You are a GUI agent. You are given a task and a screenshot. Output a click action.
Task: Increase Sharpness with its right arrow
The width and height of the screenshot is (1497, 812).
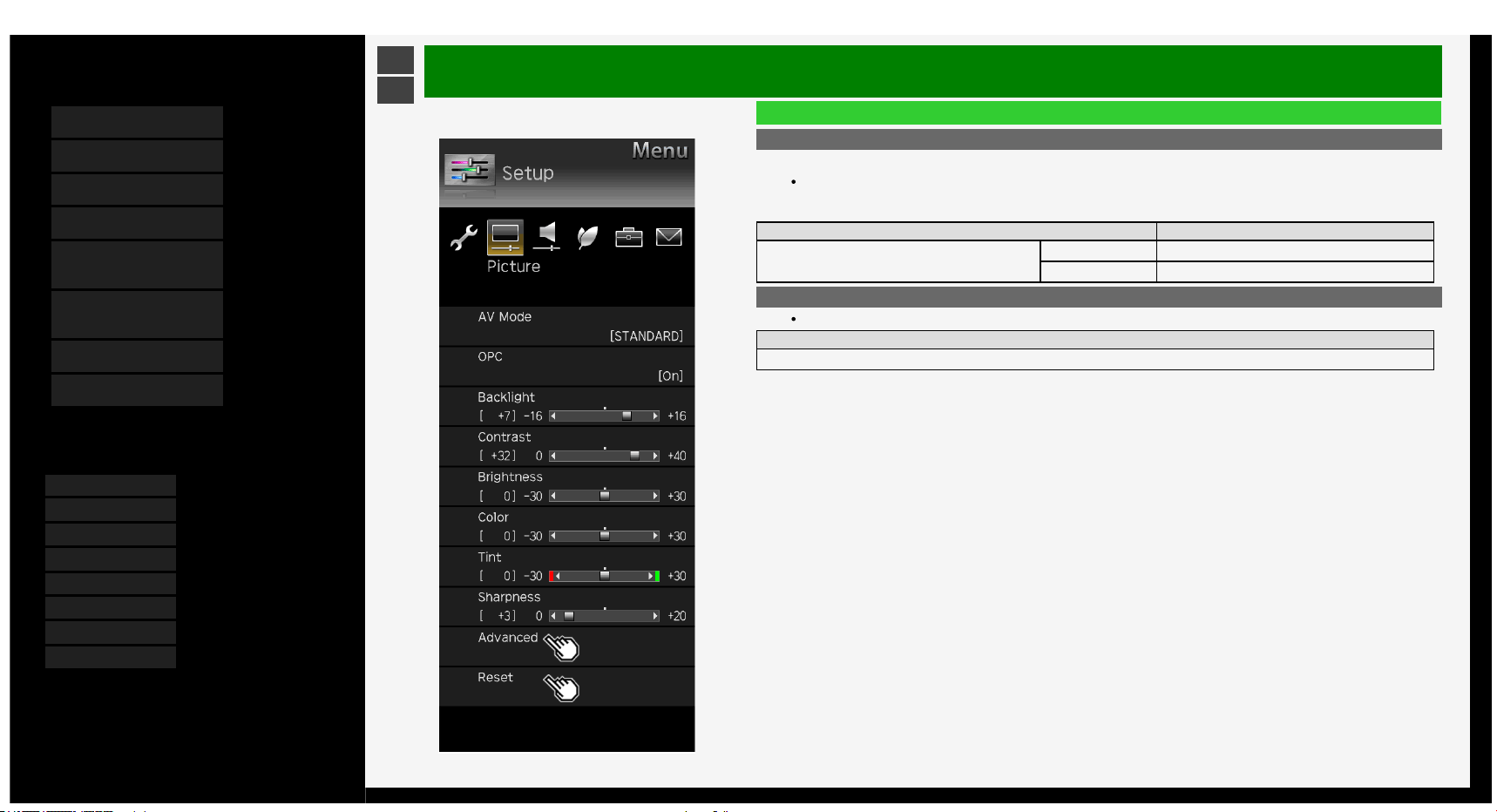tap(655, 616)
